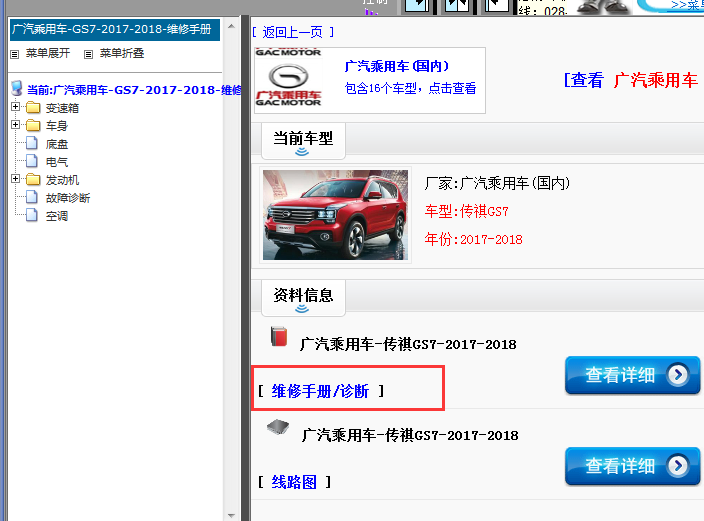The width and height of the screenshot is (704, 521).
Task: Open the 电气 tree item
Action: [x=57, y=162]
